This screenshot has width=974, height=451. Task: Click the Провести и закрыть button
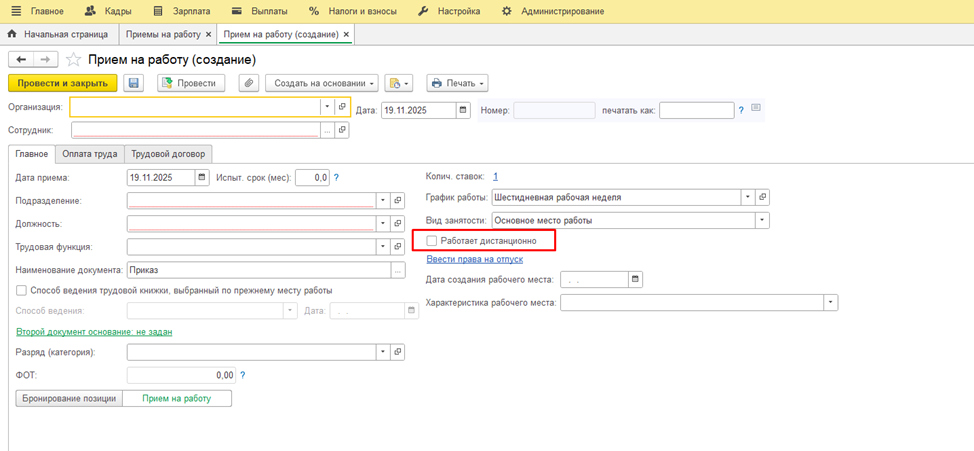[x=63, y=83]
